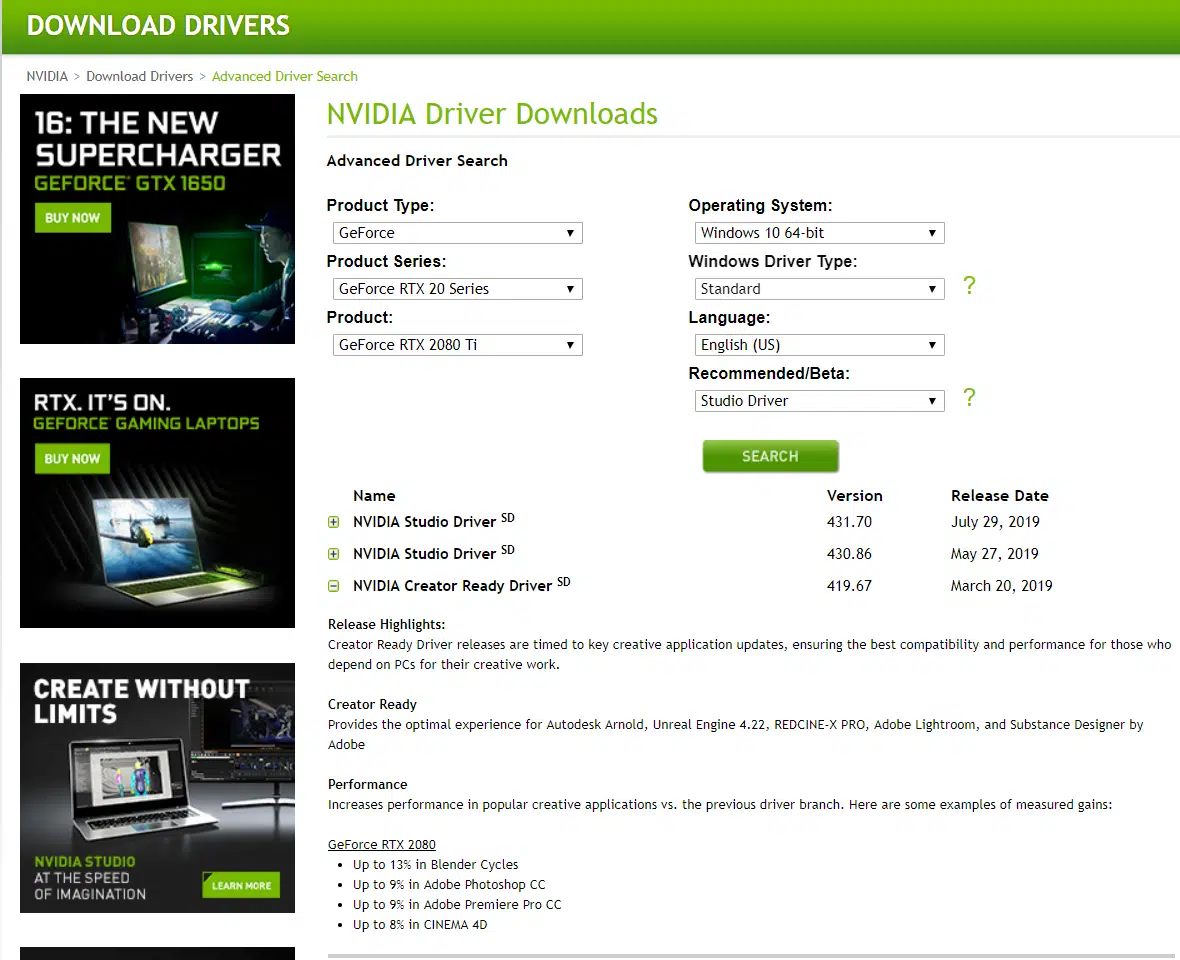Expand the 431.70 Studio Driver row
The height and width of the screenshot is (960, 1180).
pos(334,522)
